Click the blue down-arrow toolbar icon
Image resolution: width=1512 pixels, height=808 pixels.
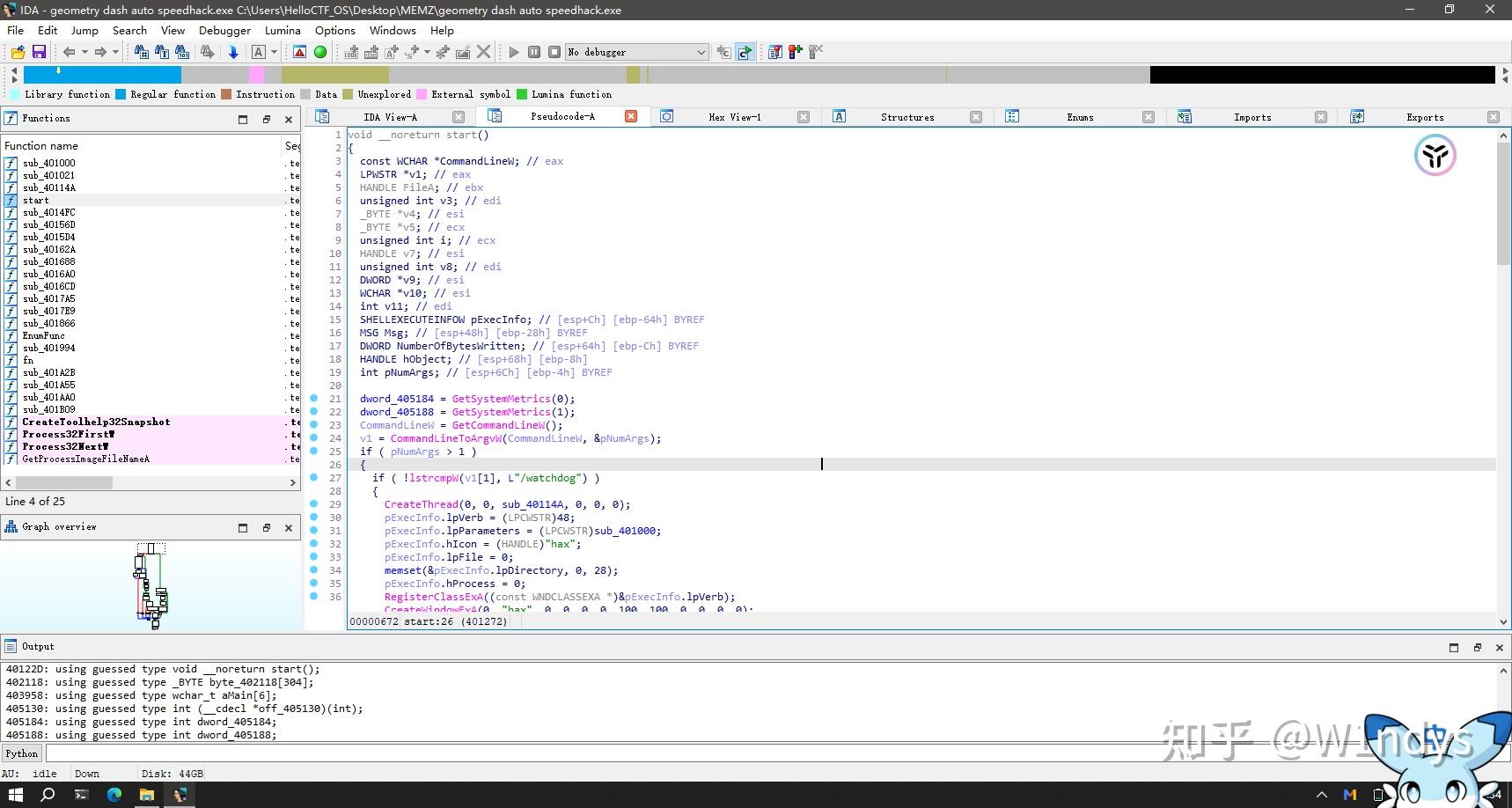(x=233, y=52)
